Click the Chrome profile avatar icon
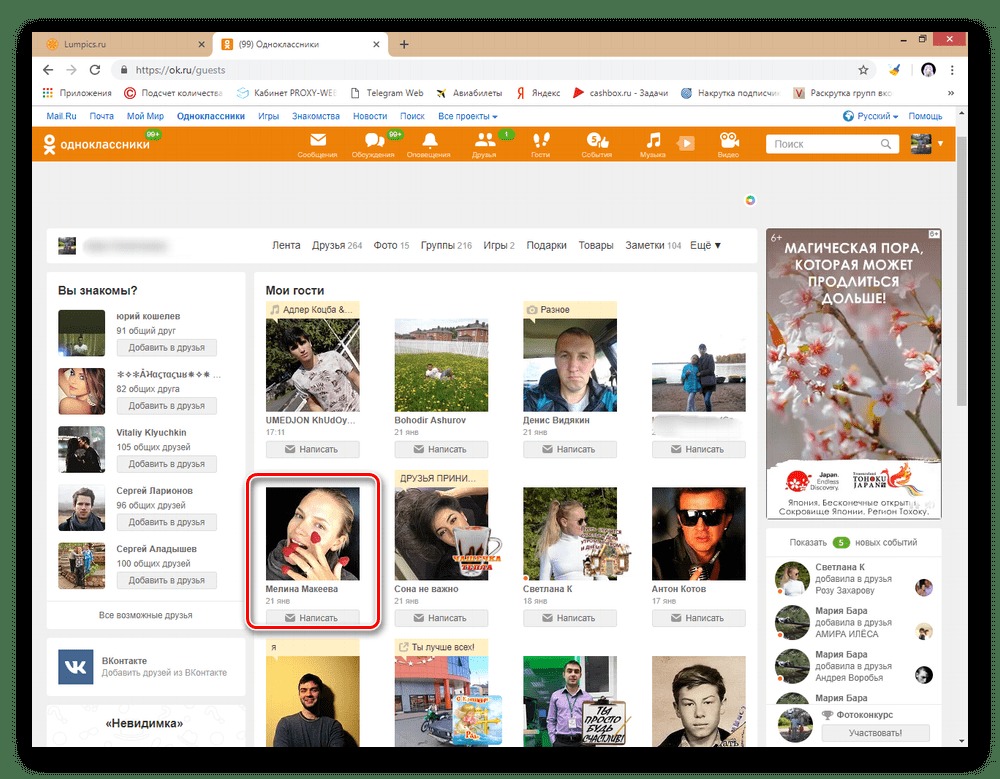Image resolution: width=1000 pixels, height=779 pixels. tap(928, 70)
